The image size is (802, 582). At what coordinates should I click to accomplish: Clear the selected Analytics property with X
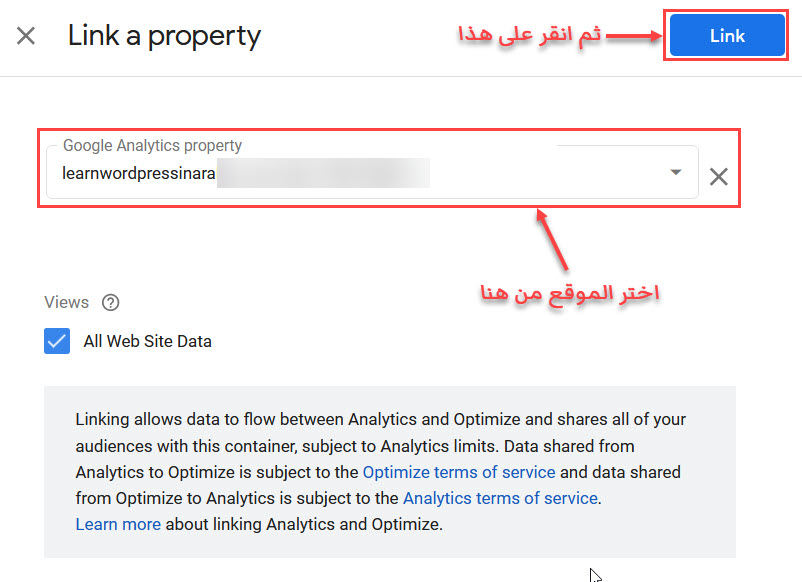(x=719, y=177)
